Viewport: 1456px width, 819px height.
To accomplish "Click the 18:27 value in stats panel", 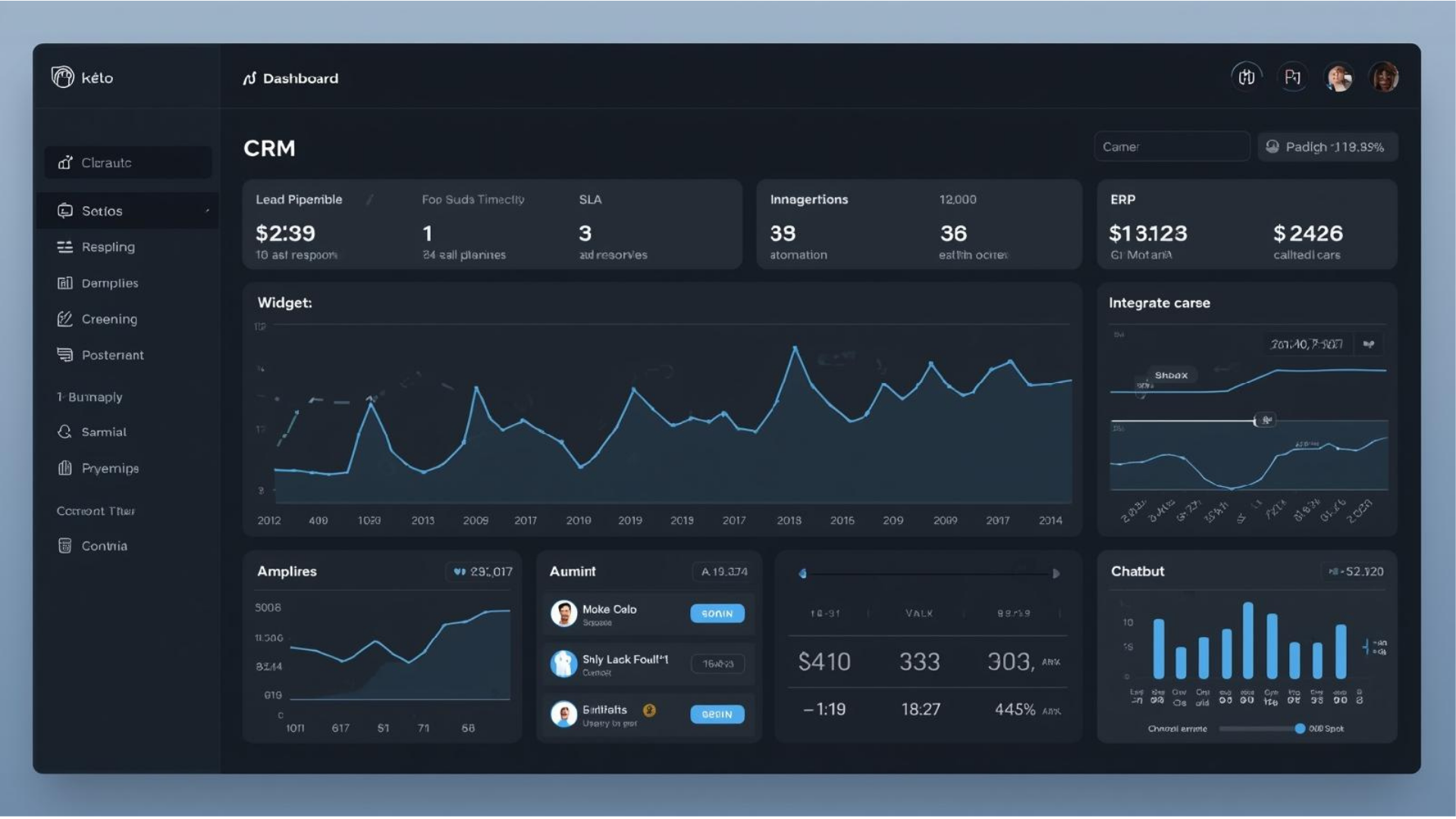I will point(921,709).
